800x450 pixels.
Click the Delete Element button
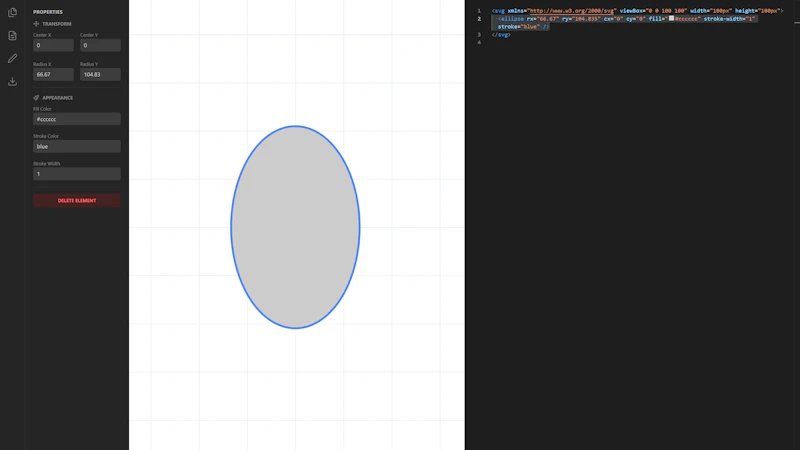tap(77, 201)
